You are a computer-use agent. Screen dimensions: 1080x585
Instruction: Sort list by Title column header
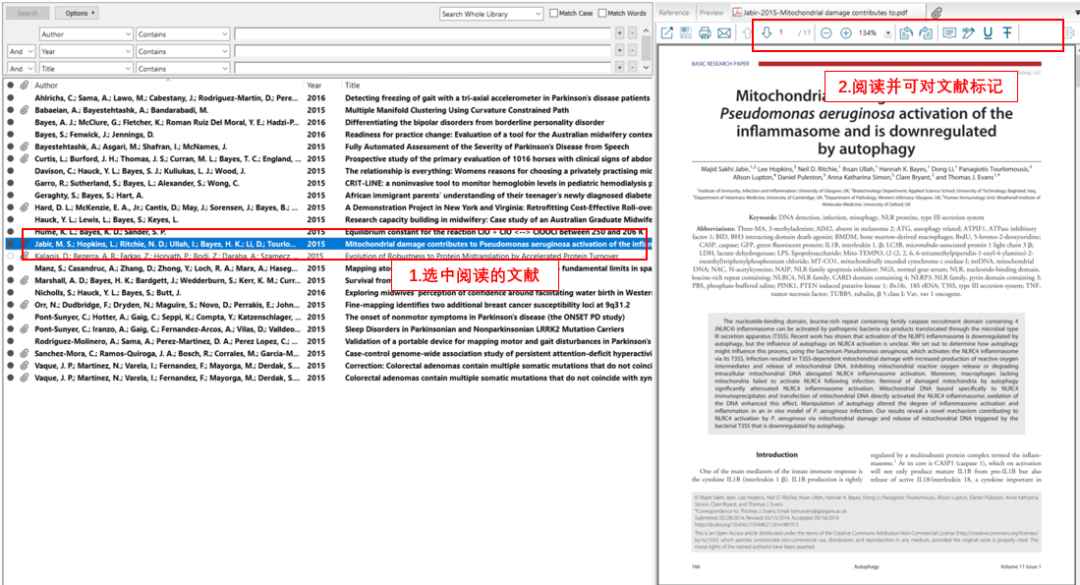(x=353, y=85)
